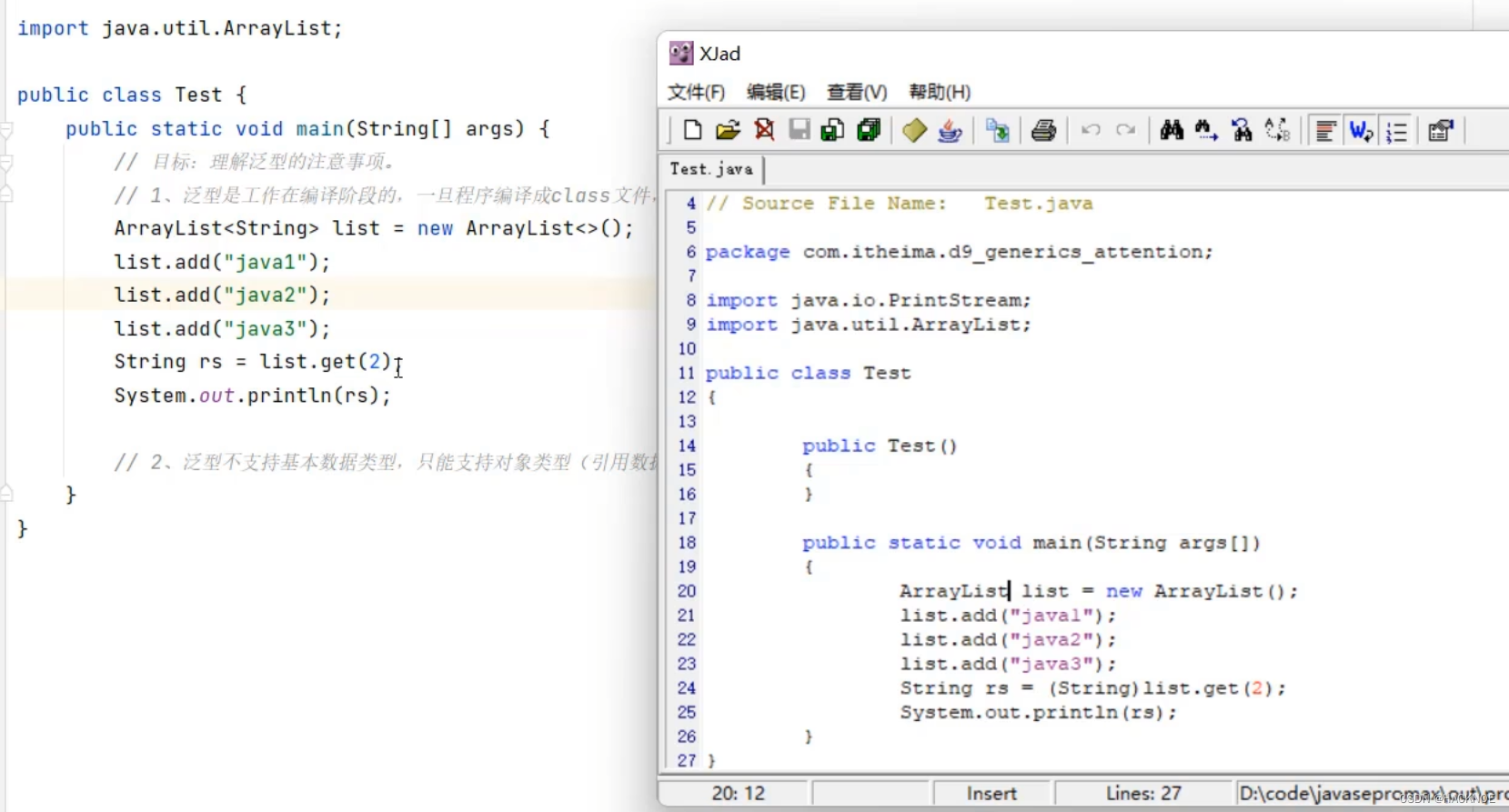Click the Save All stacked floppies icon

pyautogui.click(x=869, y=130)
